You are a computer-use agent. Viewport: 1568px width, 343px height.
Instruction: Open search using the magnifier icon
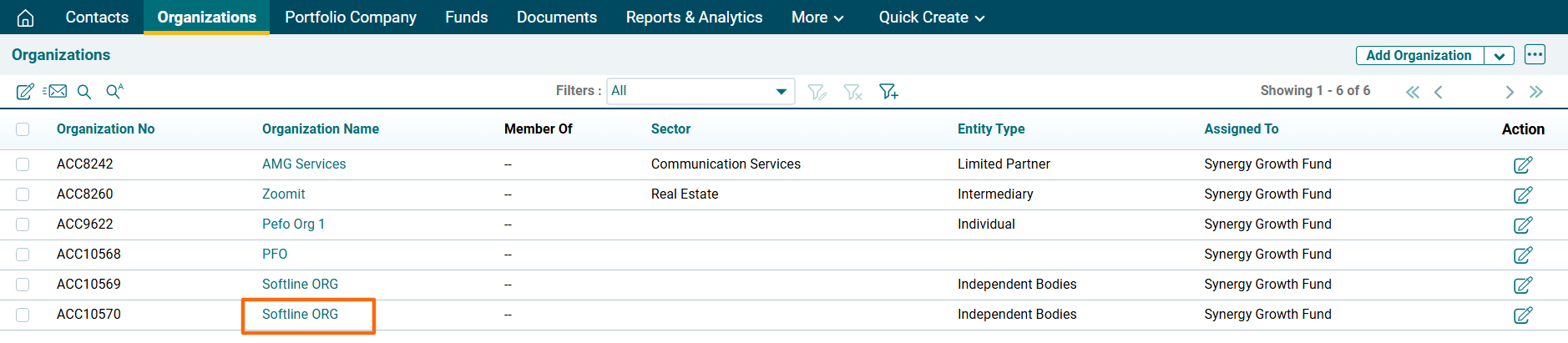pos(84,92)
